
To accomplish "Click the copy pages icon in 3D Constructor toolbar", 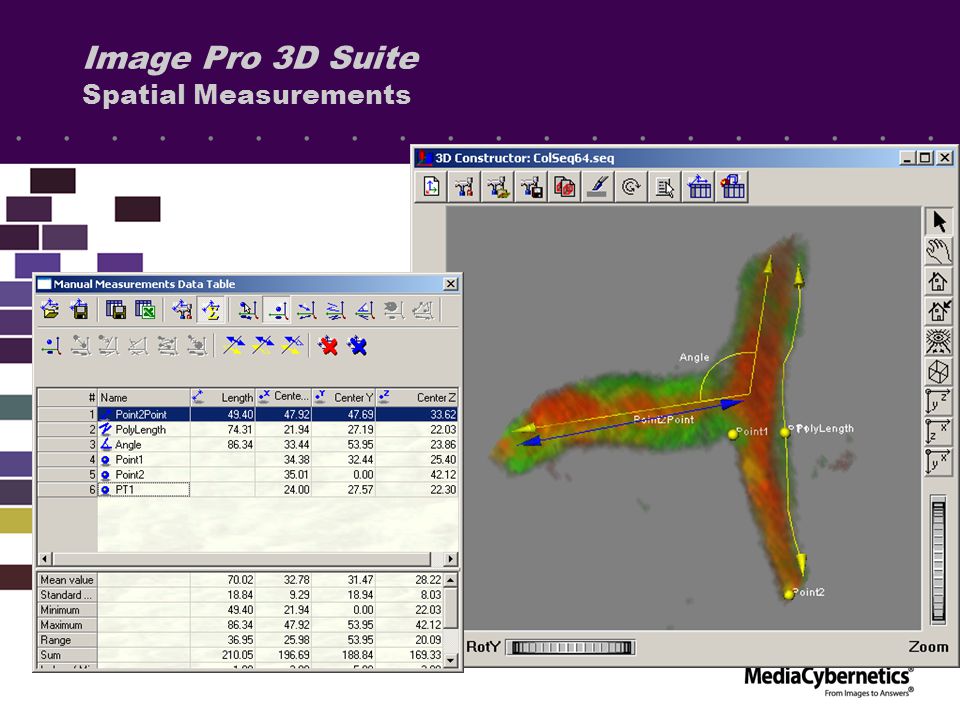I will 564,187.
